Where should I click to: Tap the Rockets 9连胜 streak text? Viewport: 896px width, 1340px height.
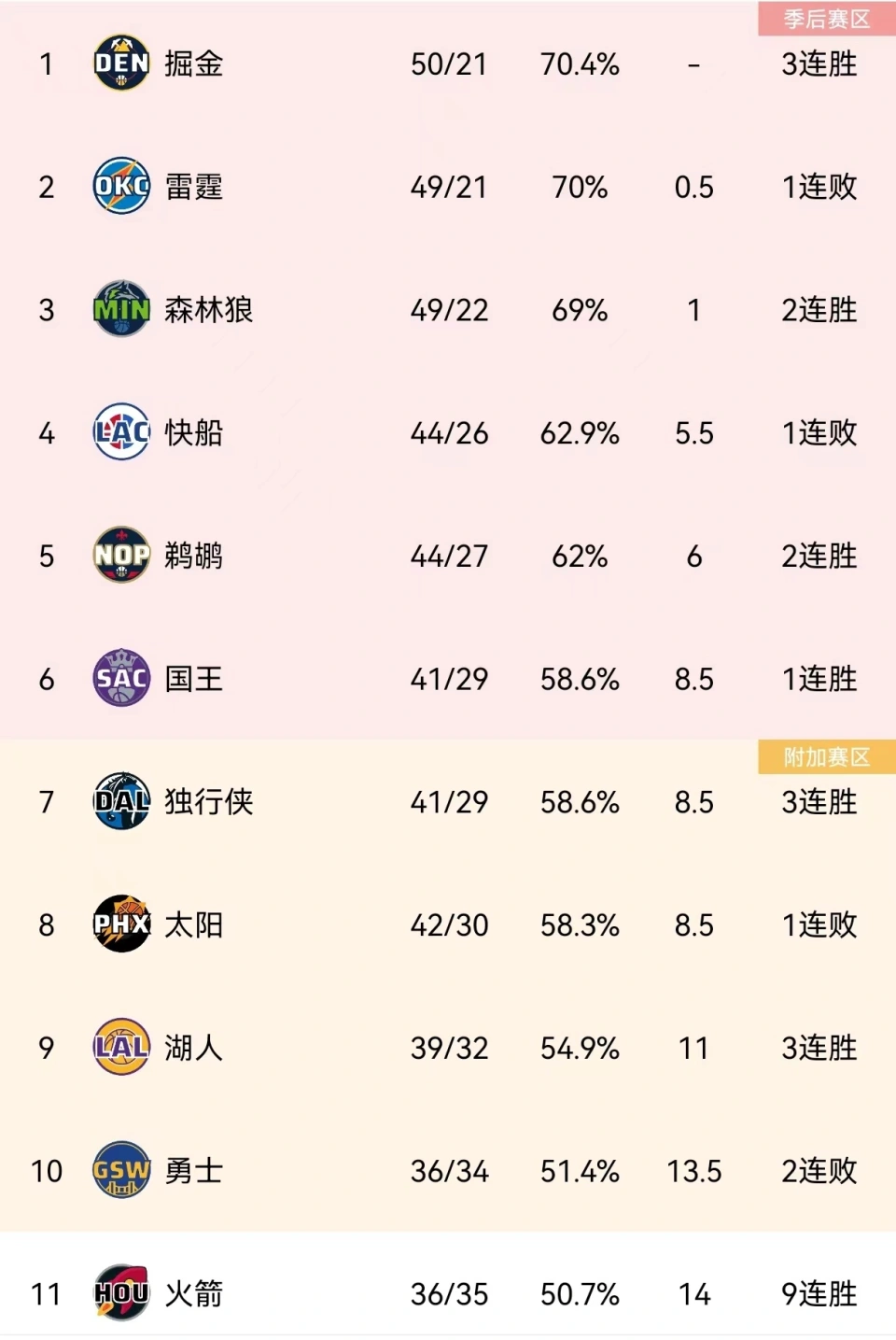819,1293
